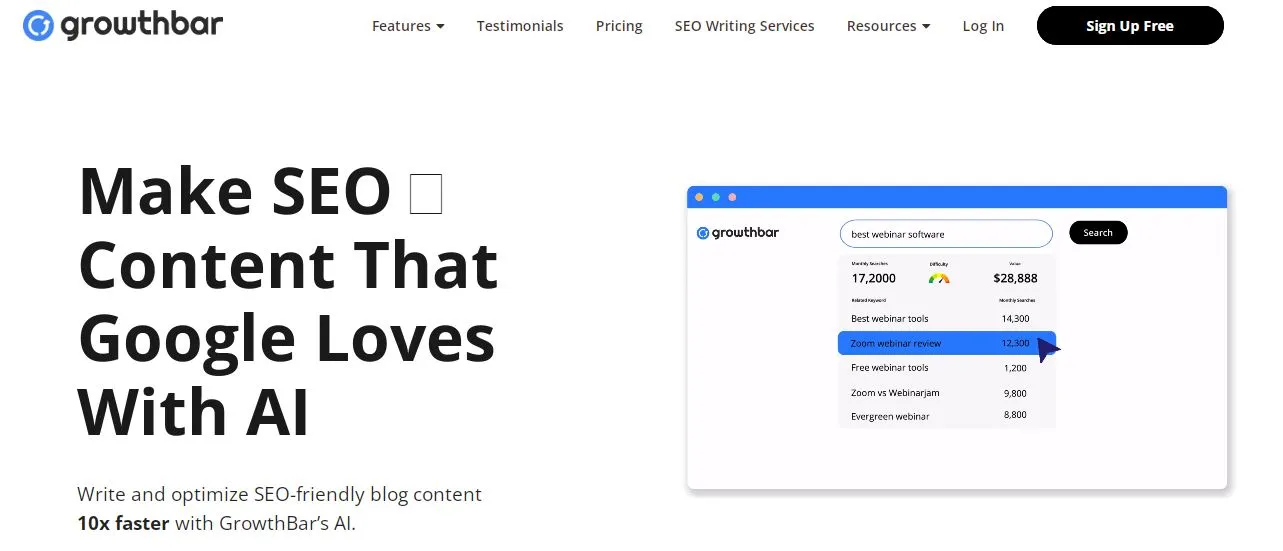This screenshot has height=551, width=1283.
Task: Click the Sign Up Free button
Action: coord(1130,26)
